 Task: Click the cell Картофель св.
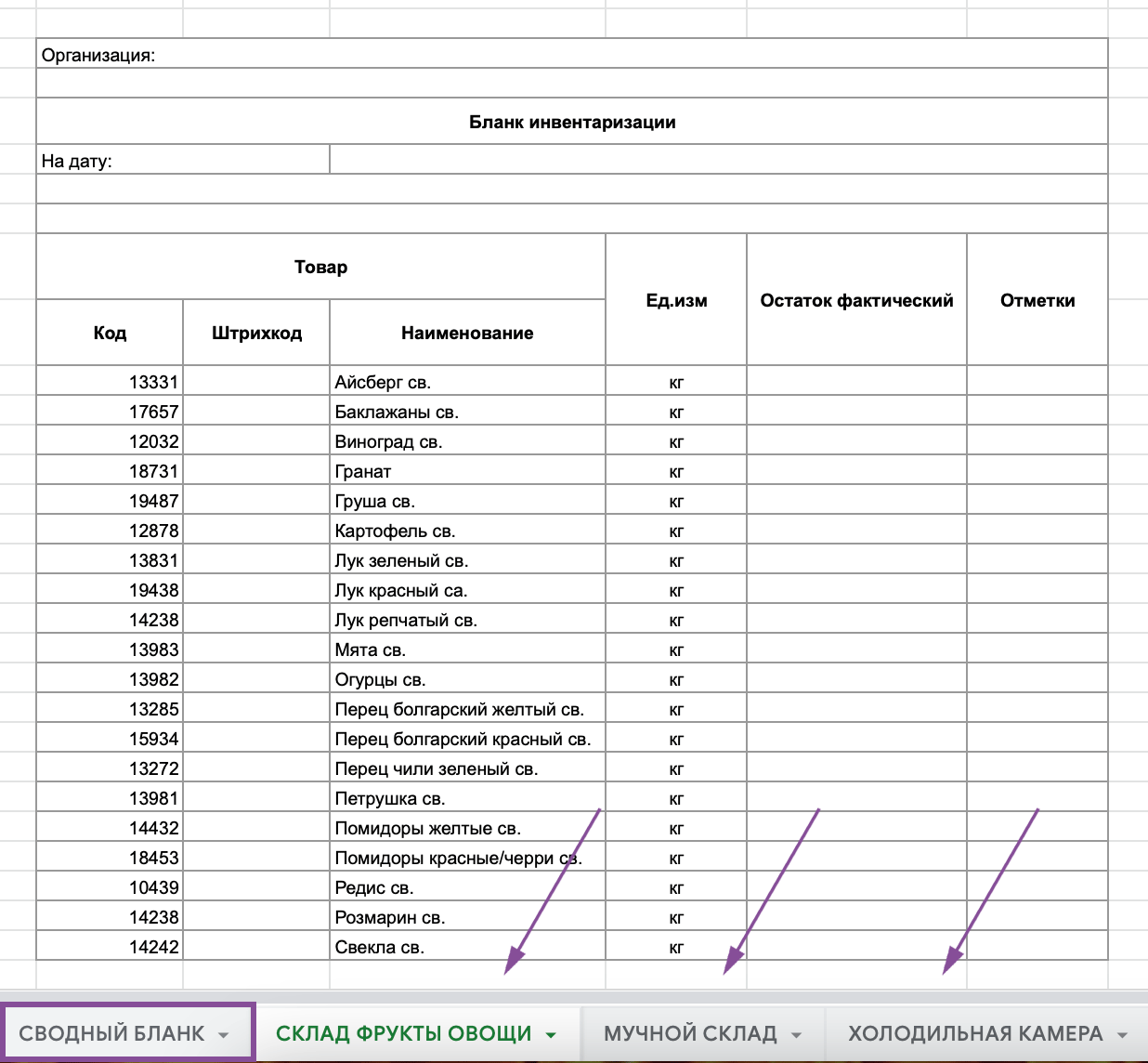467,531
